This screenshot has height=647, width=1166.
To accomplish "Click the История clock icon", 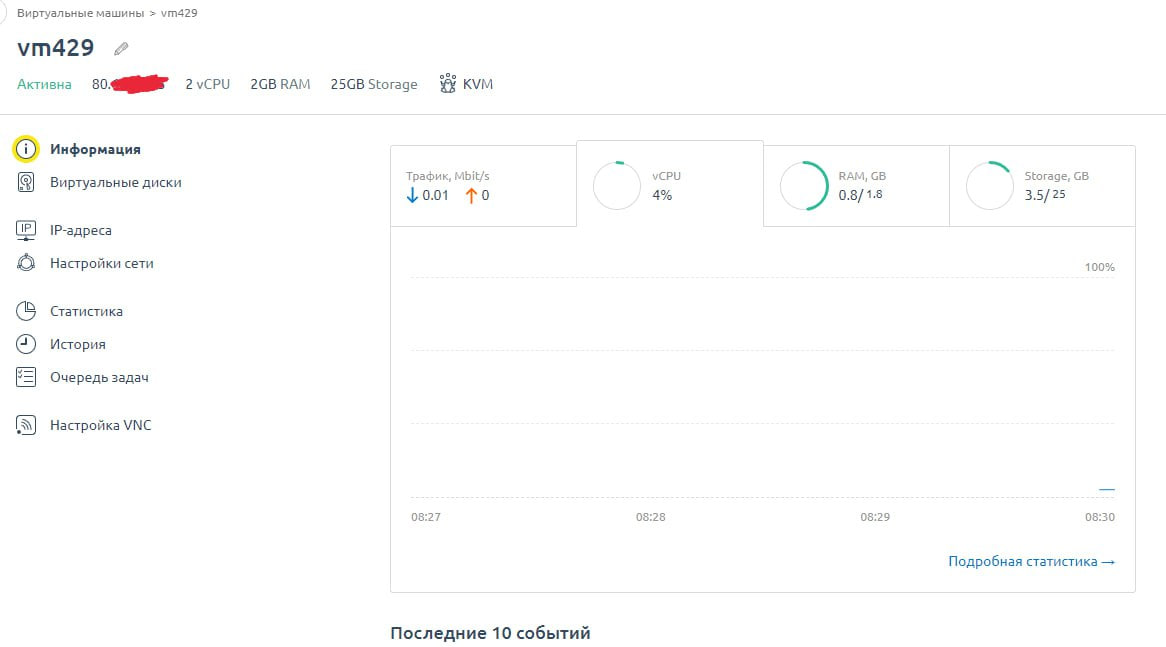I will [x=26, y=344].
